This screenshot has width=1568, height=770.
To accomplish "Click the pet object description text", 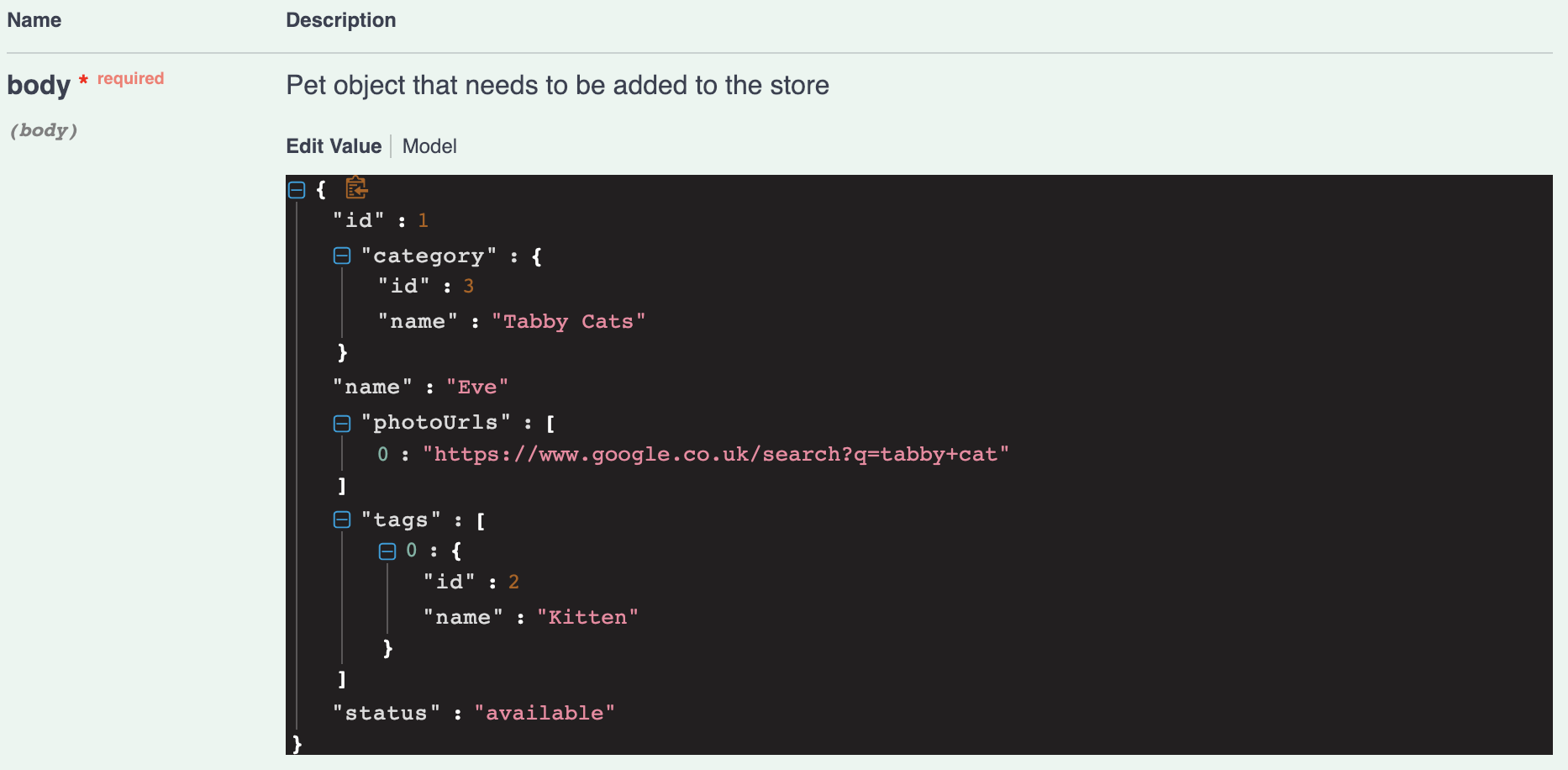I will pos(557,85).
